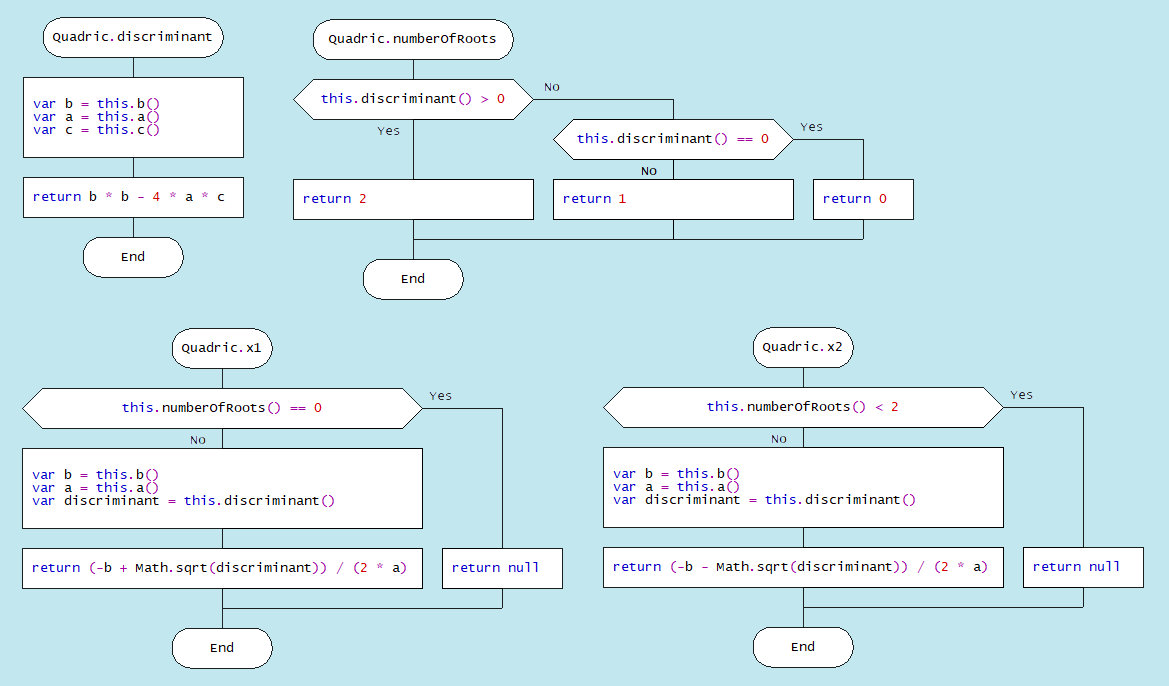Image resolution: width=1169 pixels, height=686 pixels.
Task: Select the return block with '-b - Math.sqrt'
Action: point(802,567)
